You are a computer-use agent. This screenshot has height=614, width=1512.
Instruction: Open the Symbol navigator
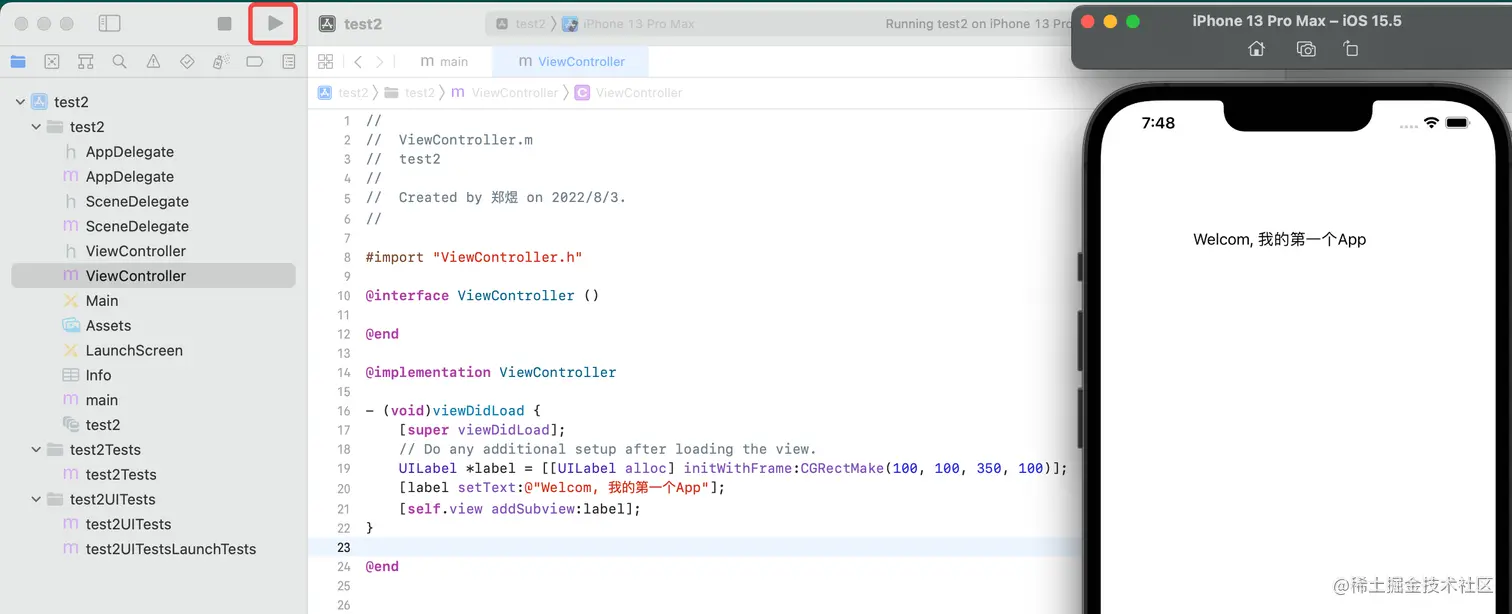pyautogui.click(x=86, y=62)
